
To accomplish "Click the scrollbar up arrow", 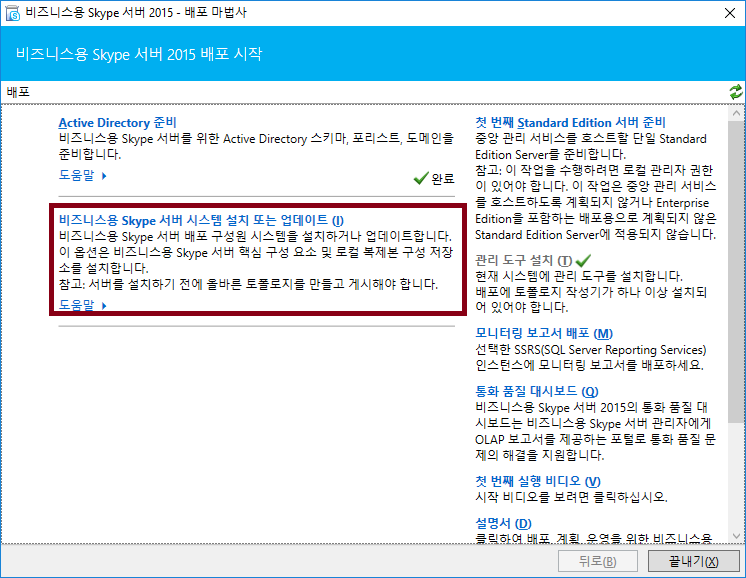I will [x=736, y=113].
